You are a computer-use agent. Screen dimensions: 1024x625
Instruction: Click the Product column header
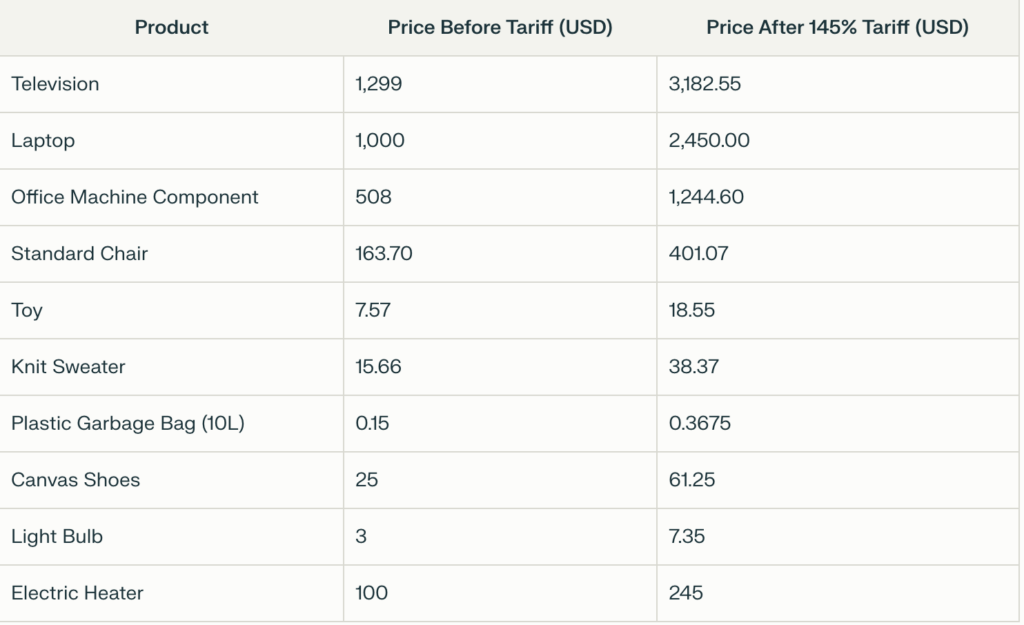click(171, 28)
